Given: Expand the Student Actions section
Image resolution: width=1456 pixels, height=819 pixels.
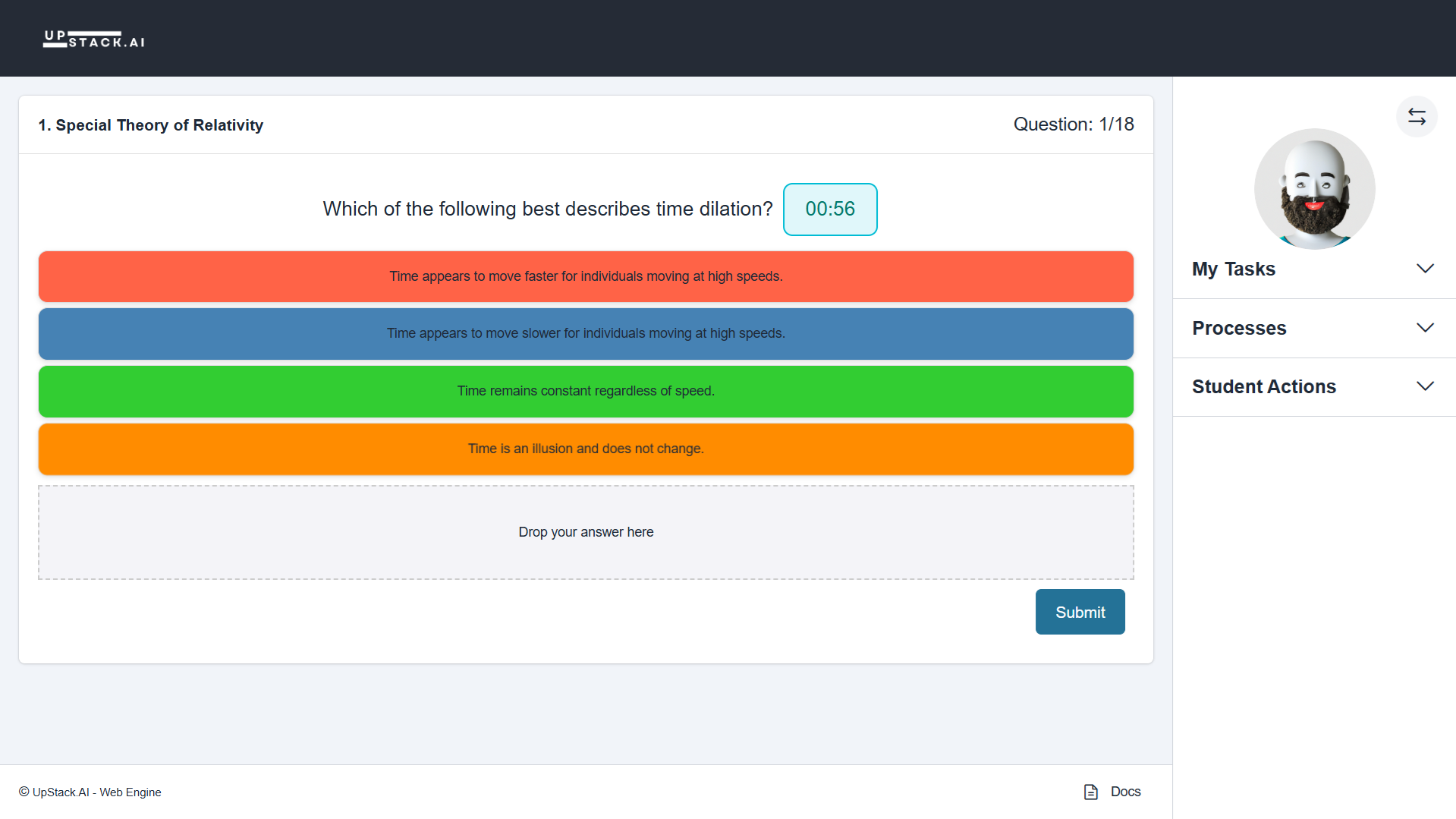Looking at the screenshot, I should (1263, 386).
